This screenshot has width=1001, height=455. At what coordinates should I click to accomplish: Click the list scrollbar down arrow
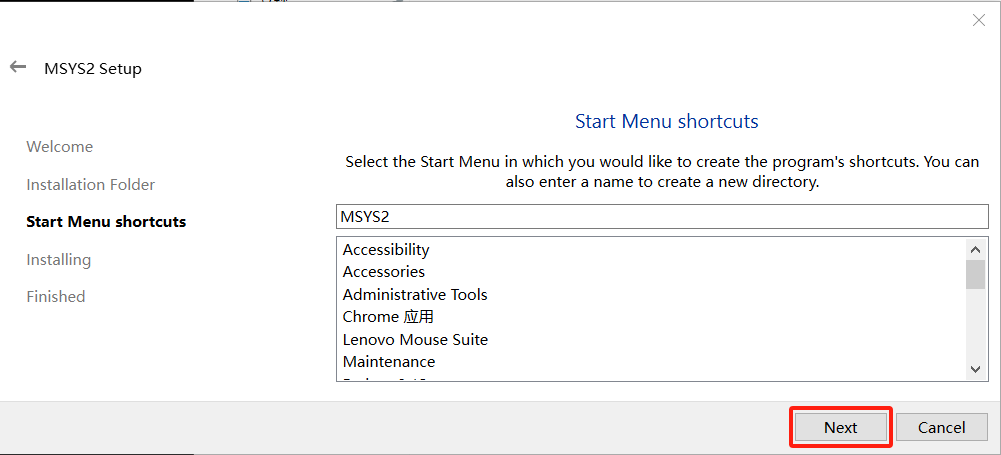tap(975, 369)
